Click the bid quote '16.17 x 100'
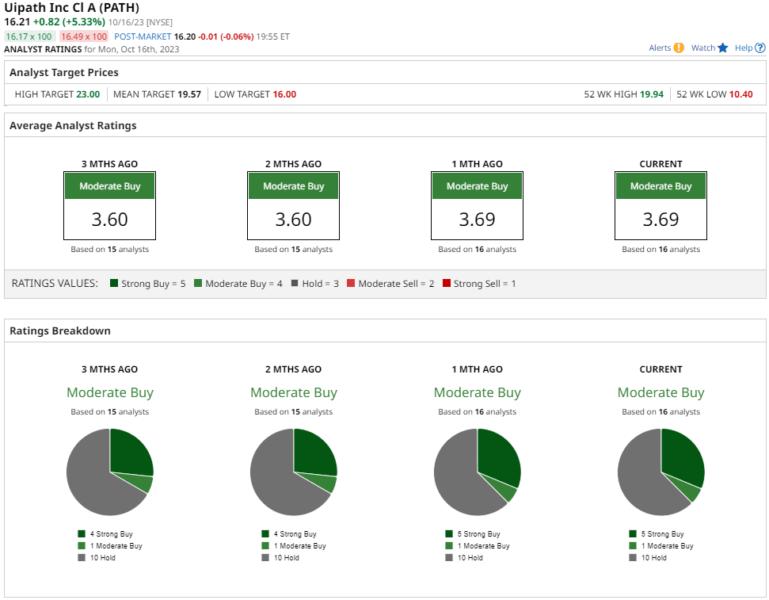The image size is (769, 600). coord(29,36)
